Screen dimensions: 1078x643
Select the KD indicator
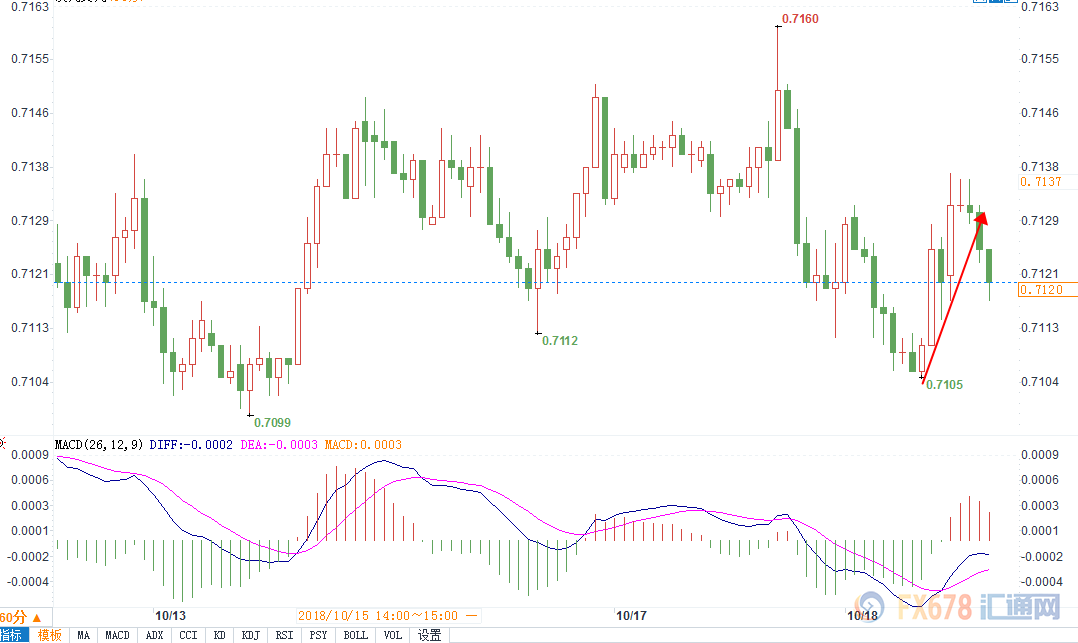[x=219, y=635]
